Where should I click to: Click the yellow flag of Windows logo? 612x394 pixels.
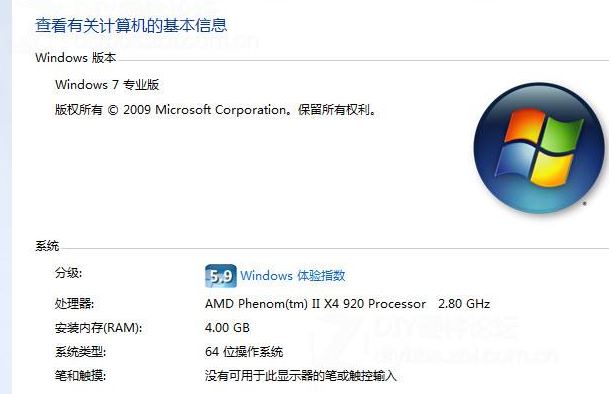point(551,169)
